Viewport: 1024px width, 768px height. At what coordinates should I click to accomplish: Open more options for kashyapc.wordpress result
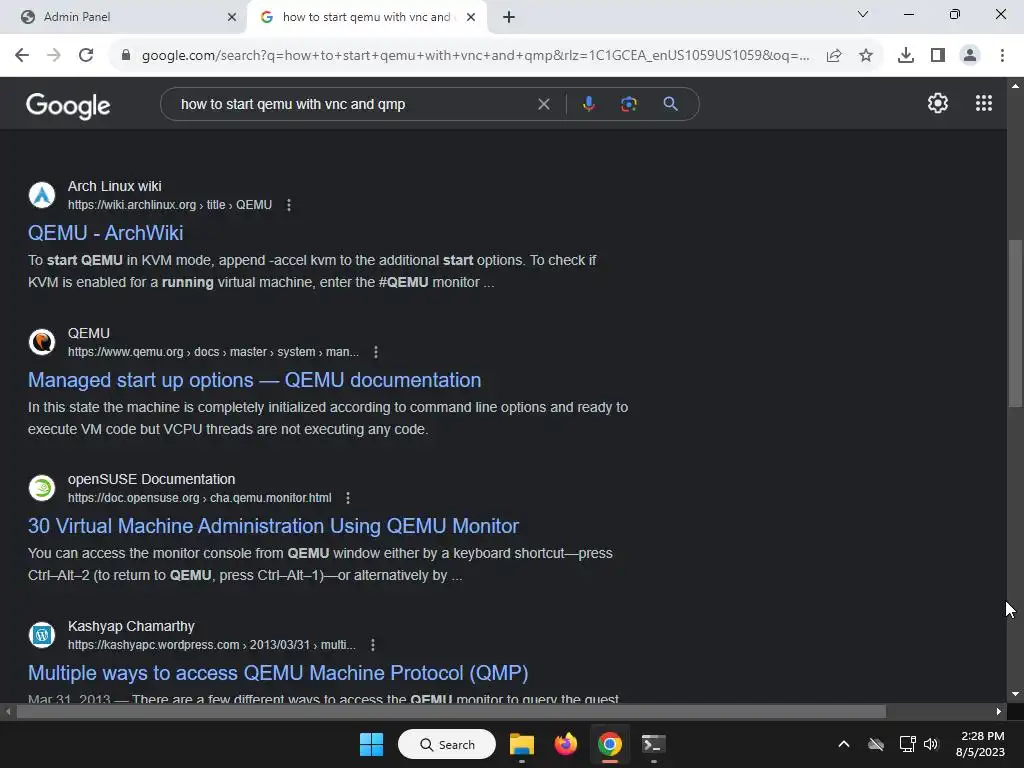[372, 645]
